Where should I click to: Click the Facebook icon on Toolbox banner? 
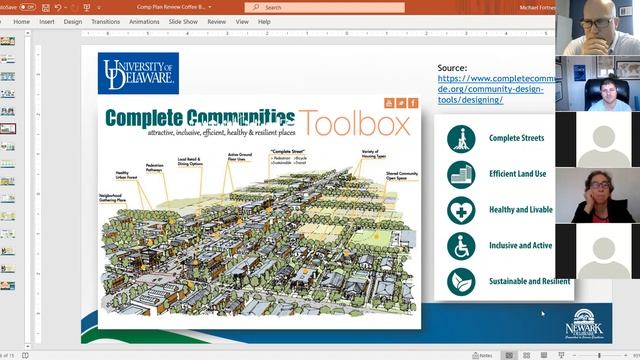tap(413, 103)
